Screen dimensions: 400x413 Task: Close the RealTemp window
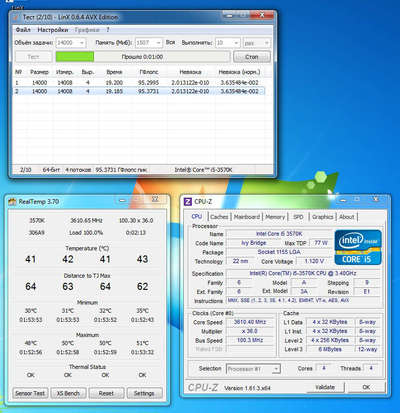155,199
